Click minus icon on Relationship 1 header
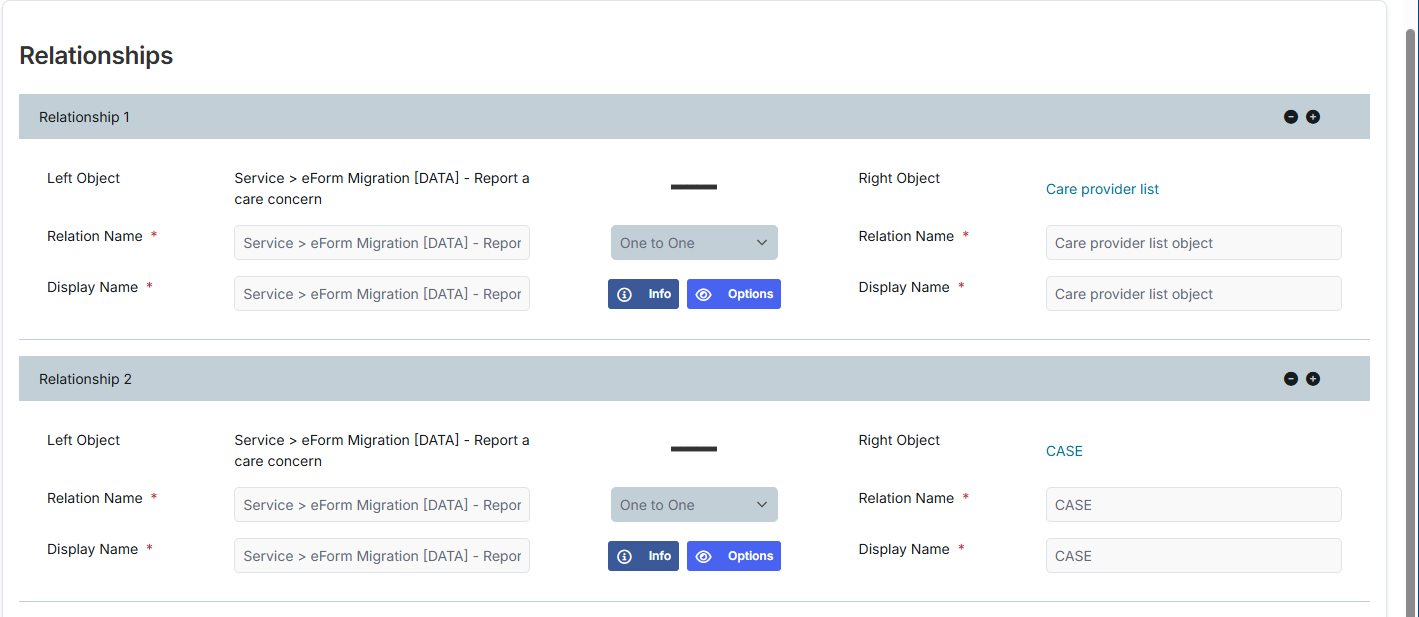 coord(1291,117)
